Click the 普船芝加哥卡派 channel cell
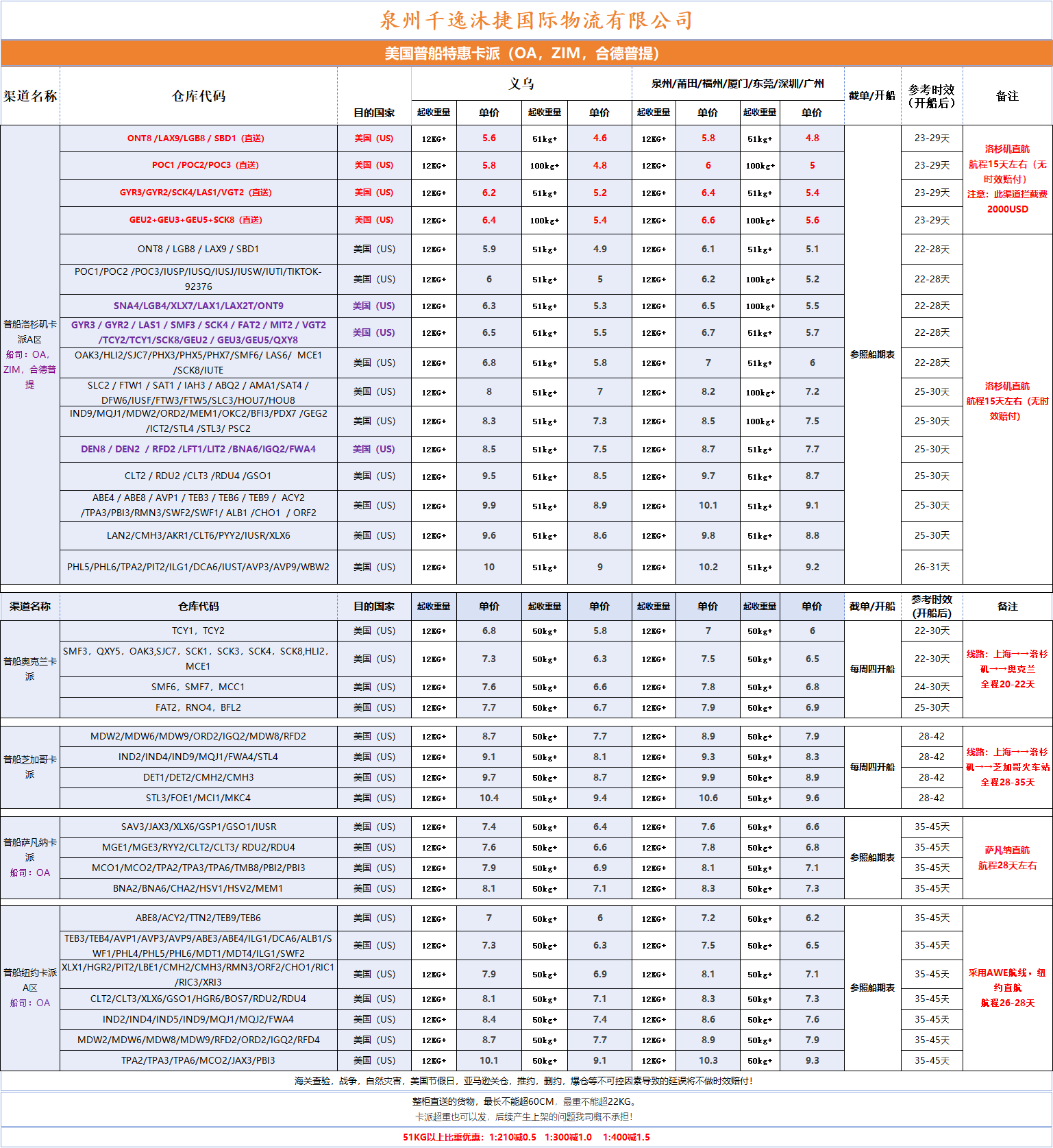Screen dimensions: 1053x1148 [29, 767]
